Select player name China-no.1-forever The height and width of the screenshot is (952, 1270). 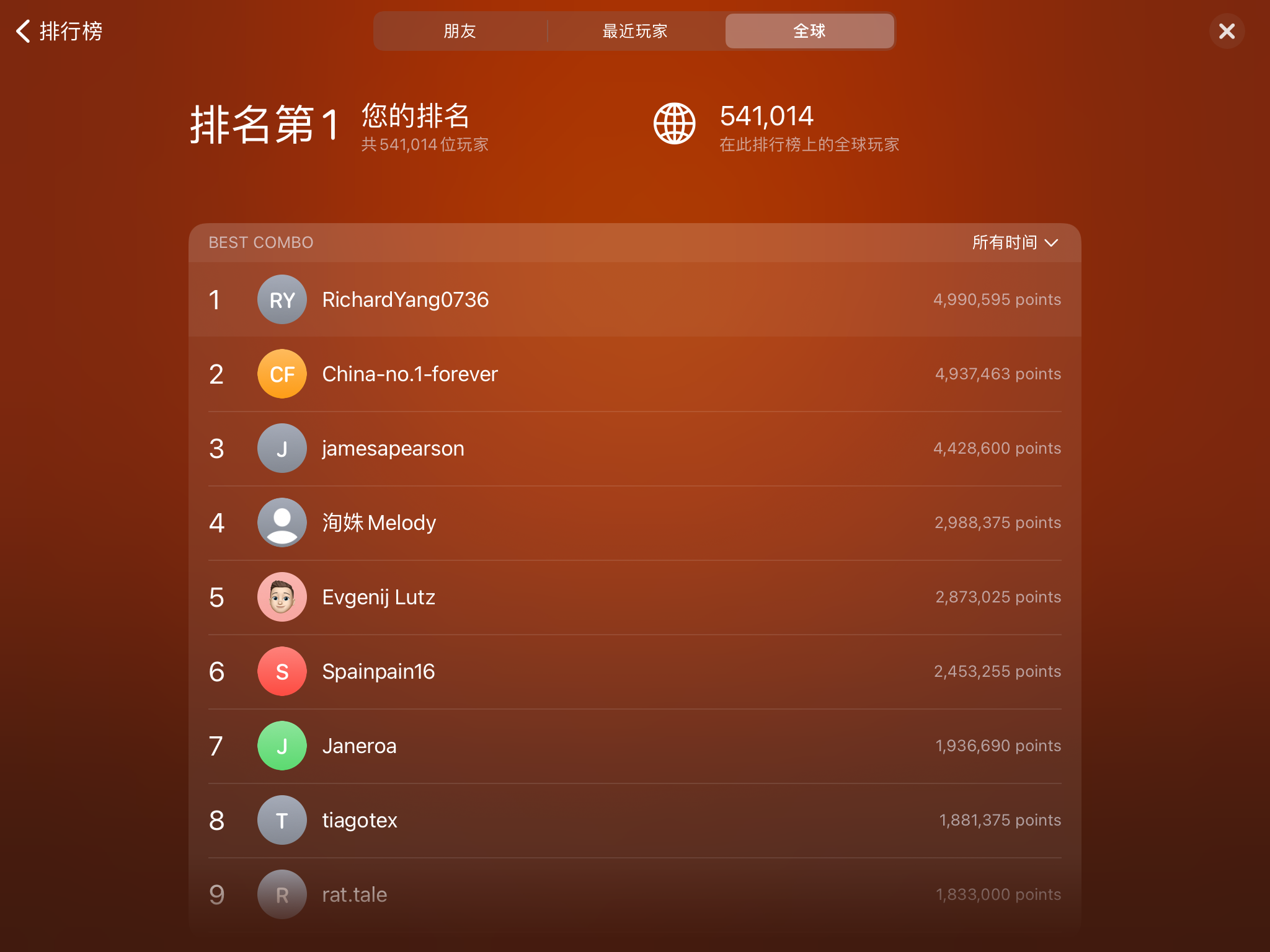click(x=410, y=374)
